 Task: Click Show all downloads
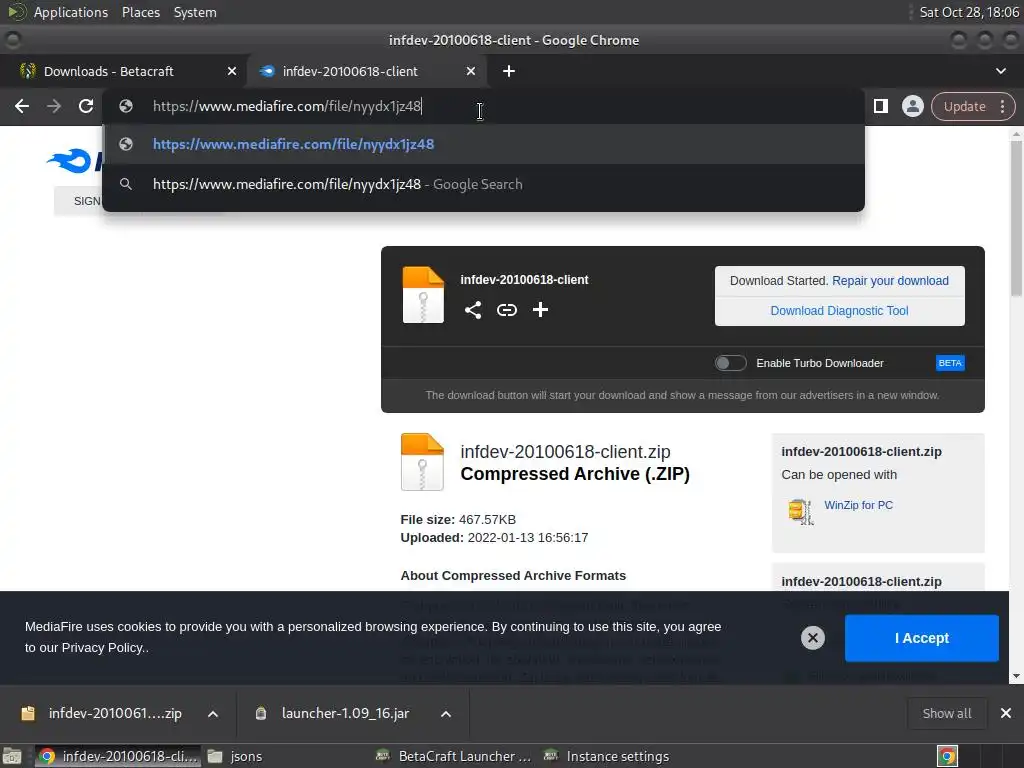coord(947,713)
